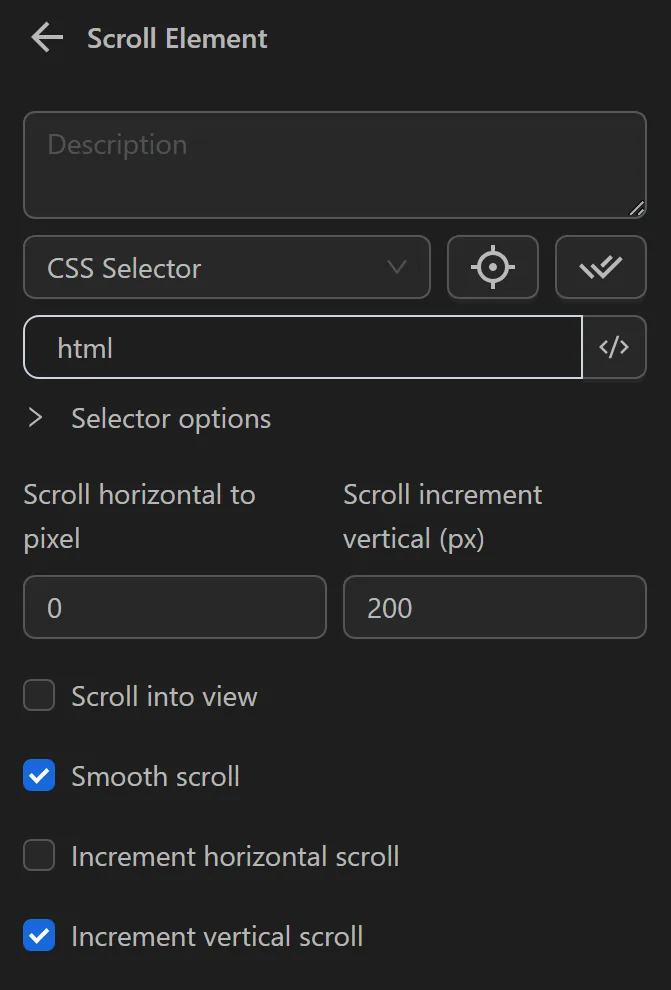The image size is (671, 990).
Task: Click the Selector options text label
Action: pyautogui.click(x=170, y=418)
